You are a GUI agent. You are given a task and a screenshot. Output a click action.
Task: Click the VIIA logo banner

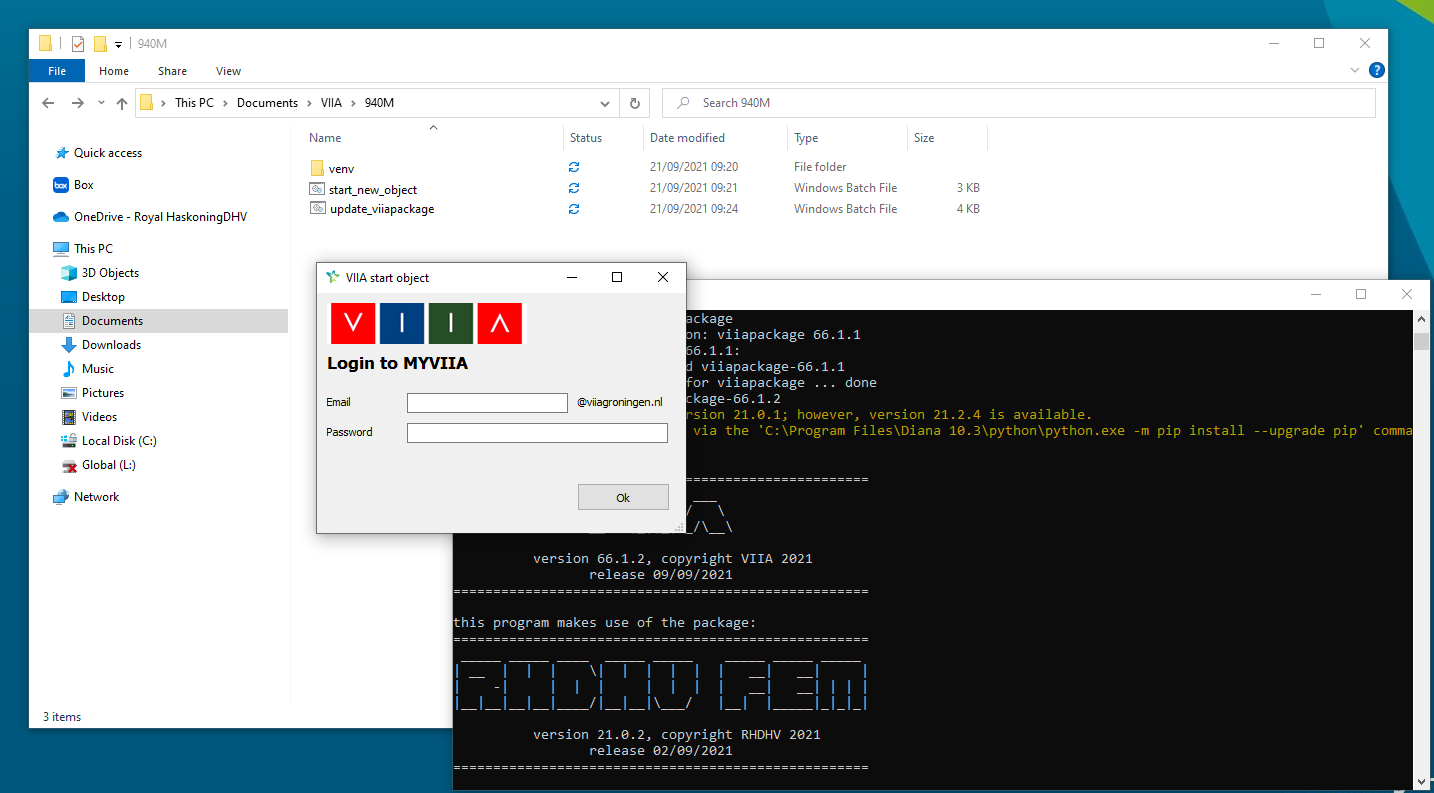[427, 323]
